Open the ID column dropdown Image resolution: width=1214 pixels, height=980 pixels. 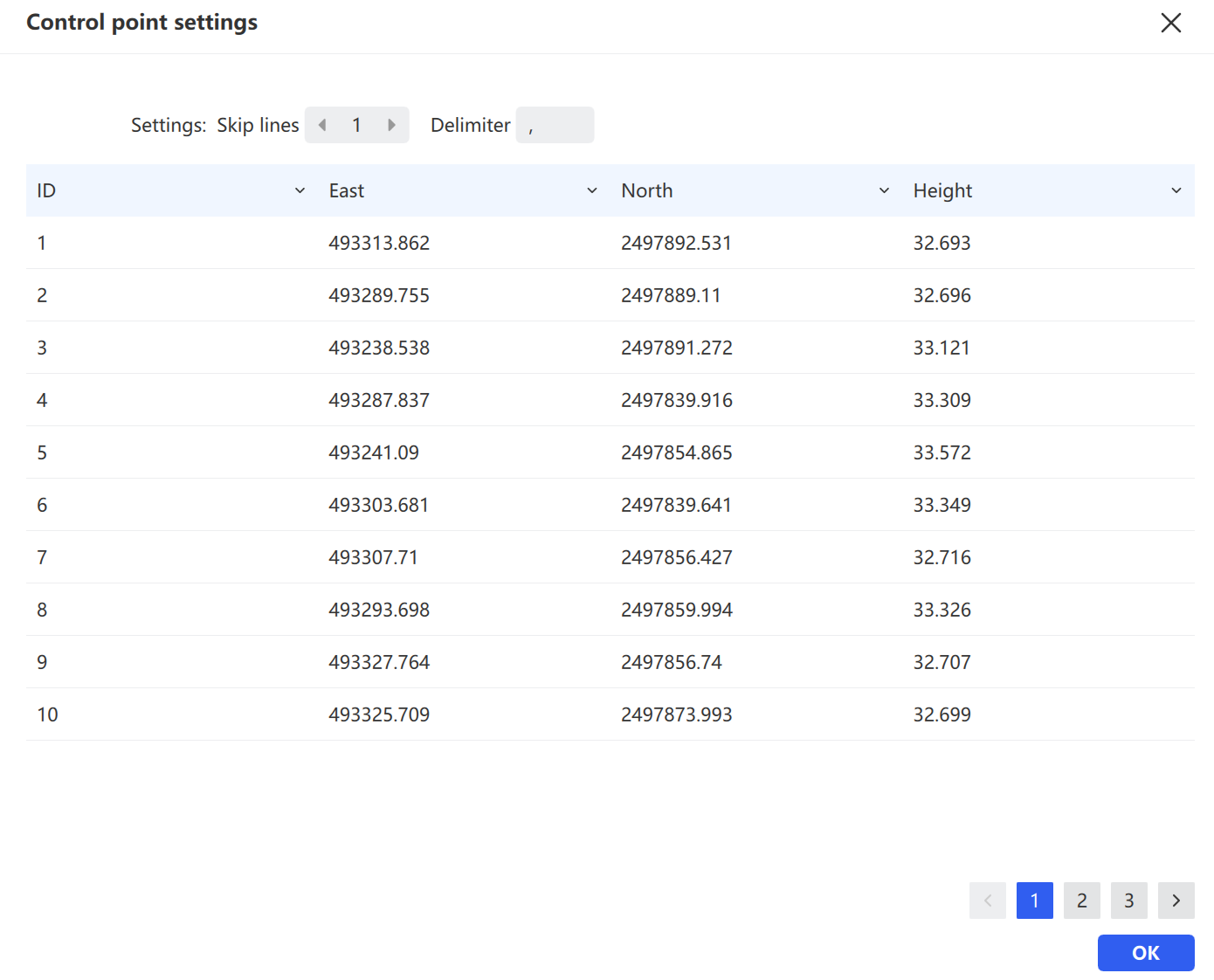tap(300, 190)
